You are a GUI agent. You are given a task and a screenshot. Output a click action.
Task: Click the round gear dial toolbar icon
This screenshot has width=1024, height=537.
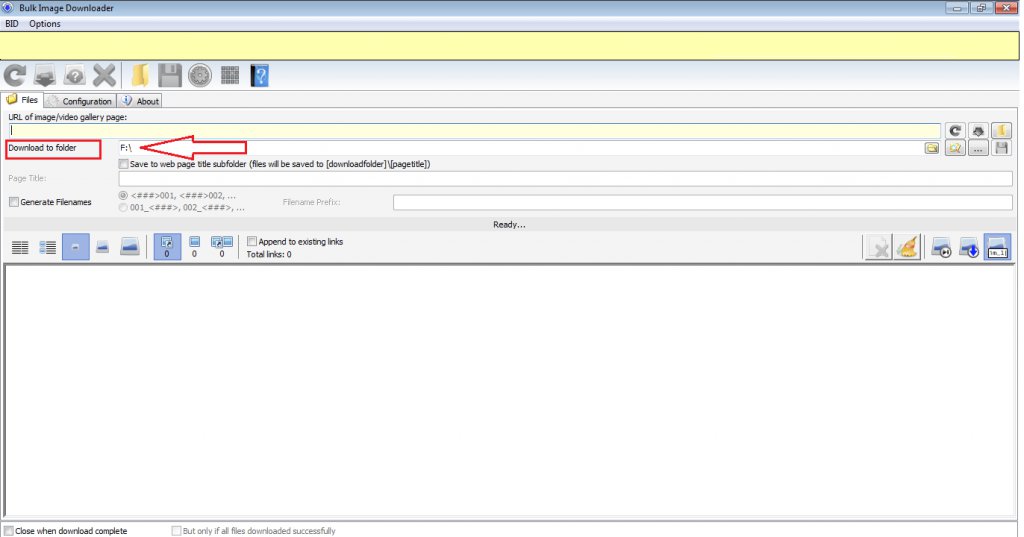click(x=200, y=76)
